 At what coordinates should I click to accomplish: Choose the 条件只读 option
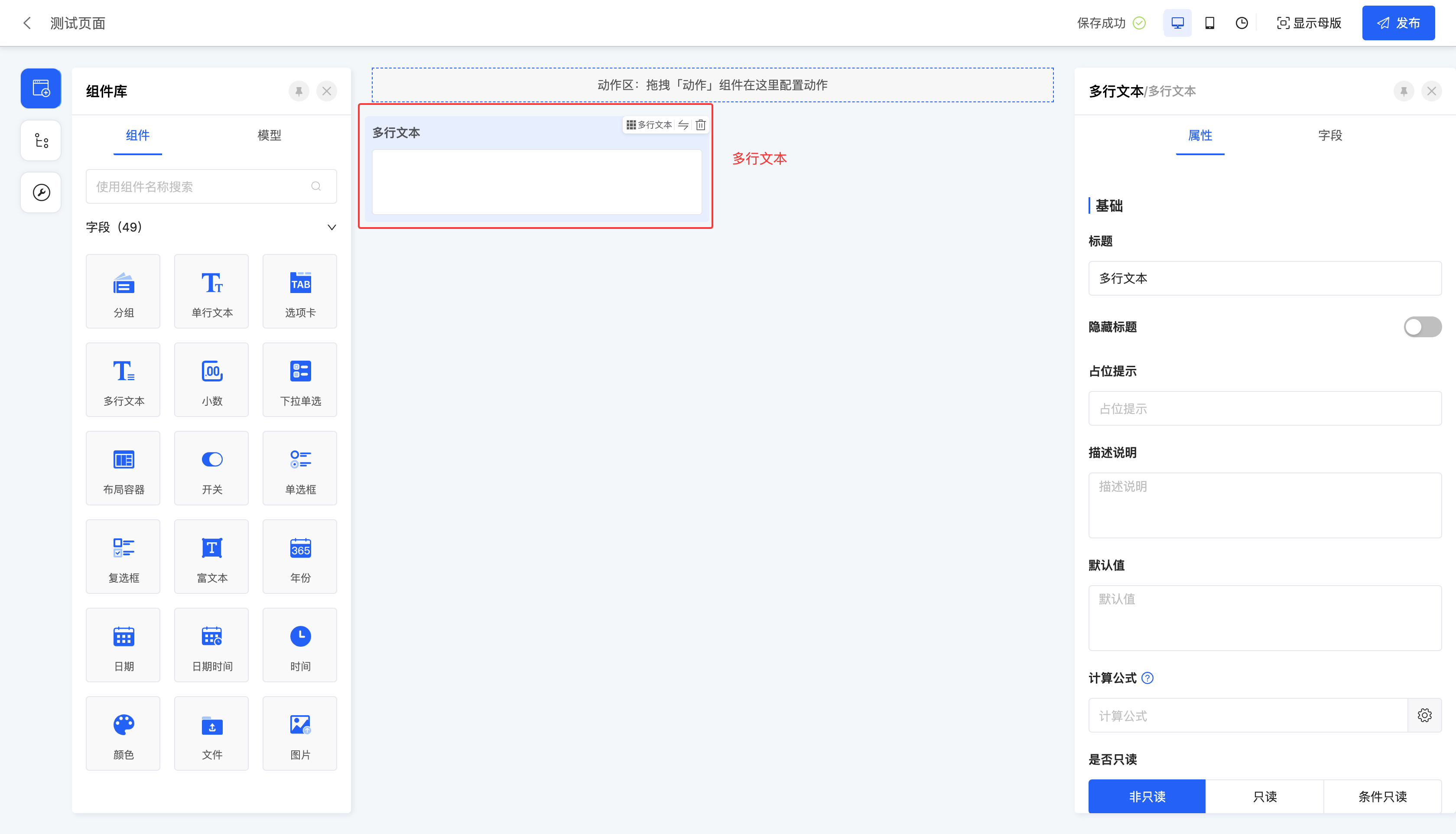tap(1382, 796)
